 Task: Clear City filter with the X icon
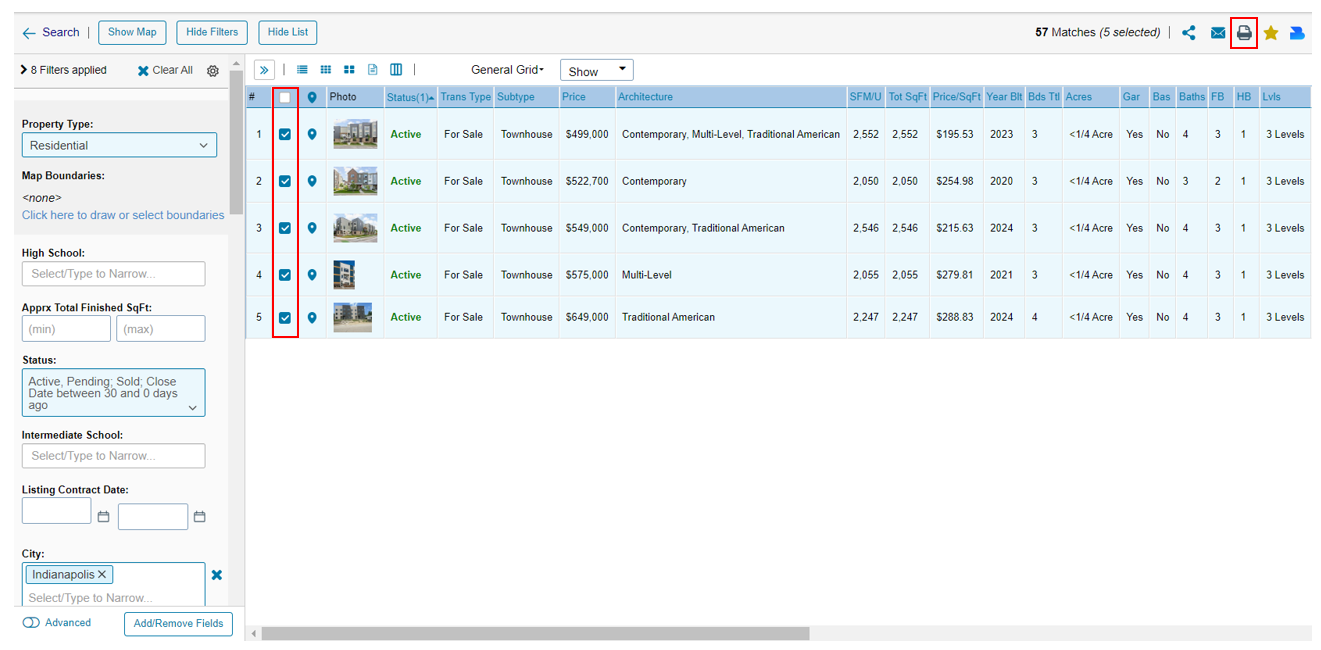tap(217, 575)
